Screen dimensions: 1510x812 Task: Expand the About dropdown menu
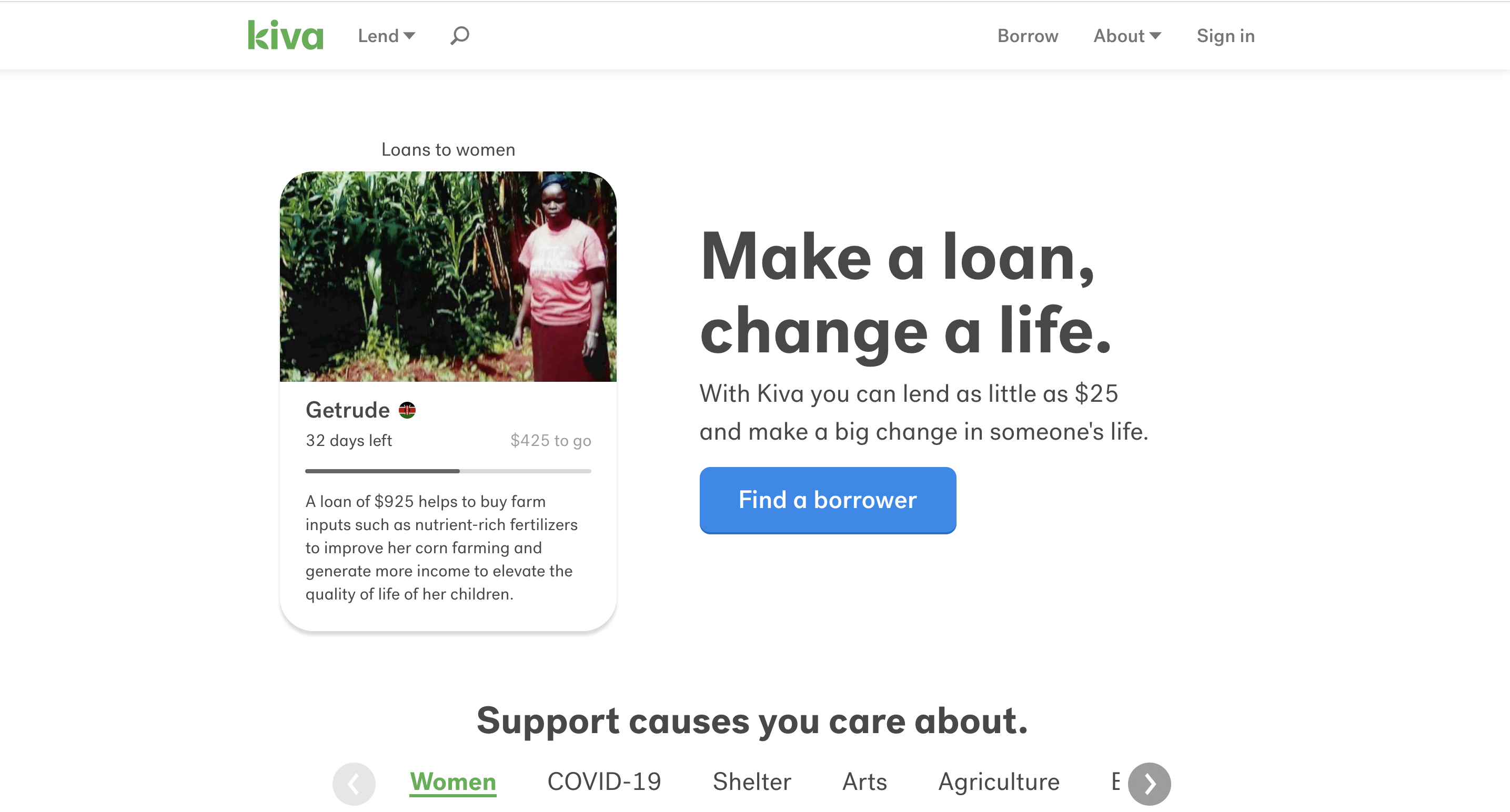pyautogui.click(x=1126, y=36)
